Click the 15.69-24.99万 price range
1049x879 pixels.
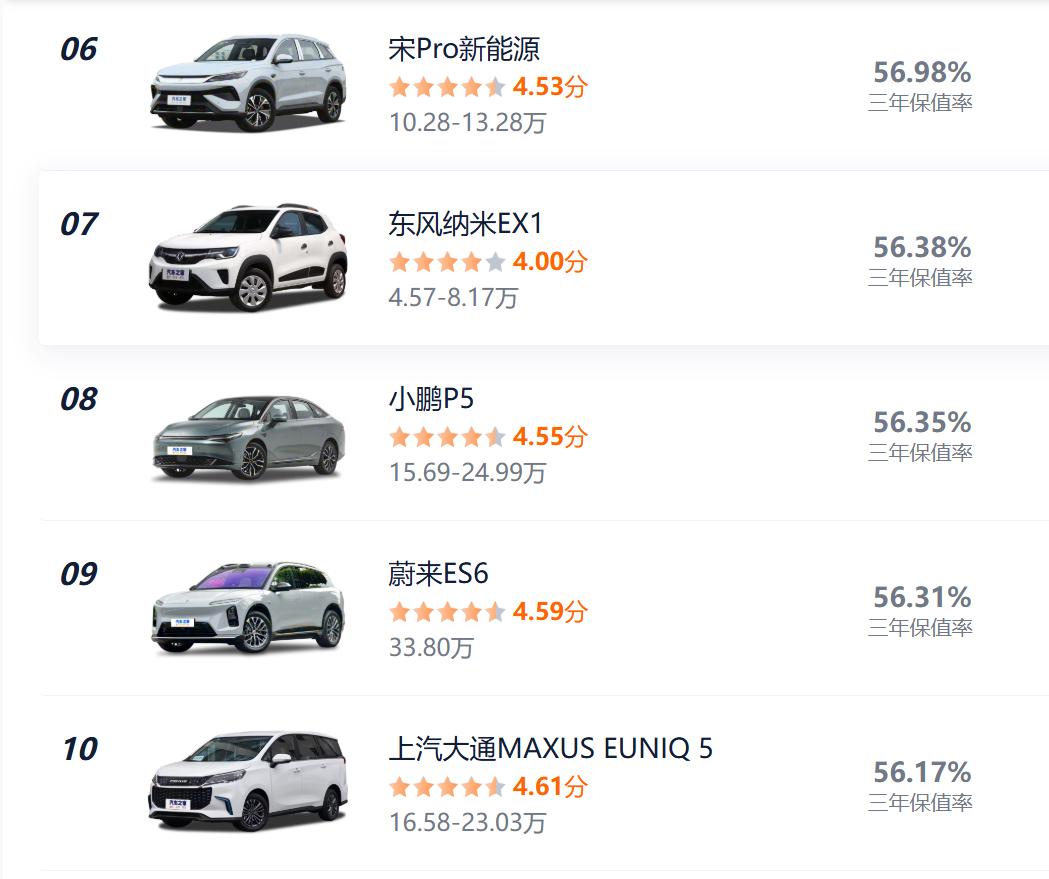pos(467,473)
